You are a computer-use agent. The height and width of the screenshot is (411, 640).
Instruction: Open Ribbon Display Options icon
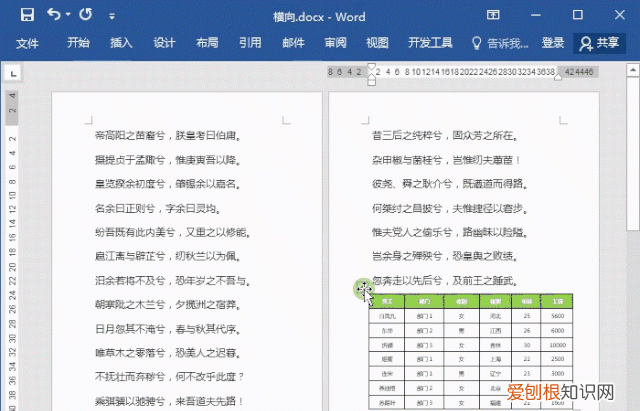(x=493, y=16)
